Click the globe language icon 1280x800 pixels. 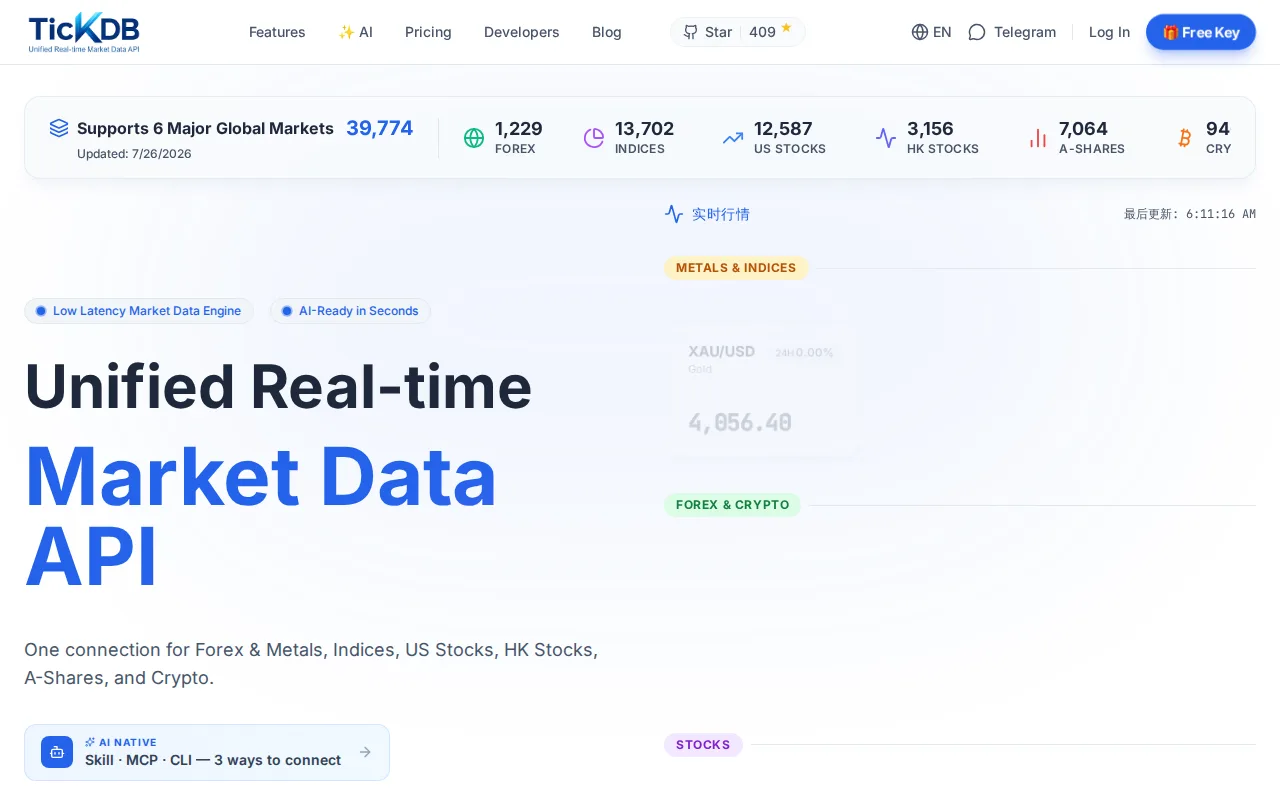[920, 32]
